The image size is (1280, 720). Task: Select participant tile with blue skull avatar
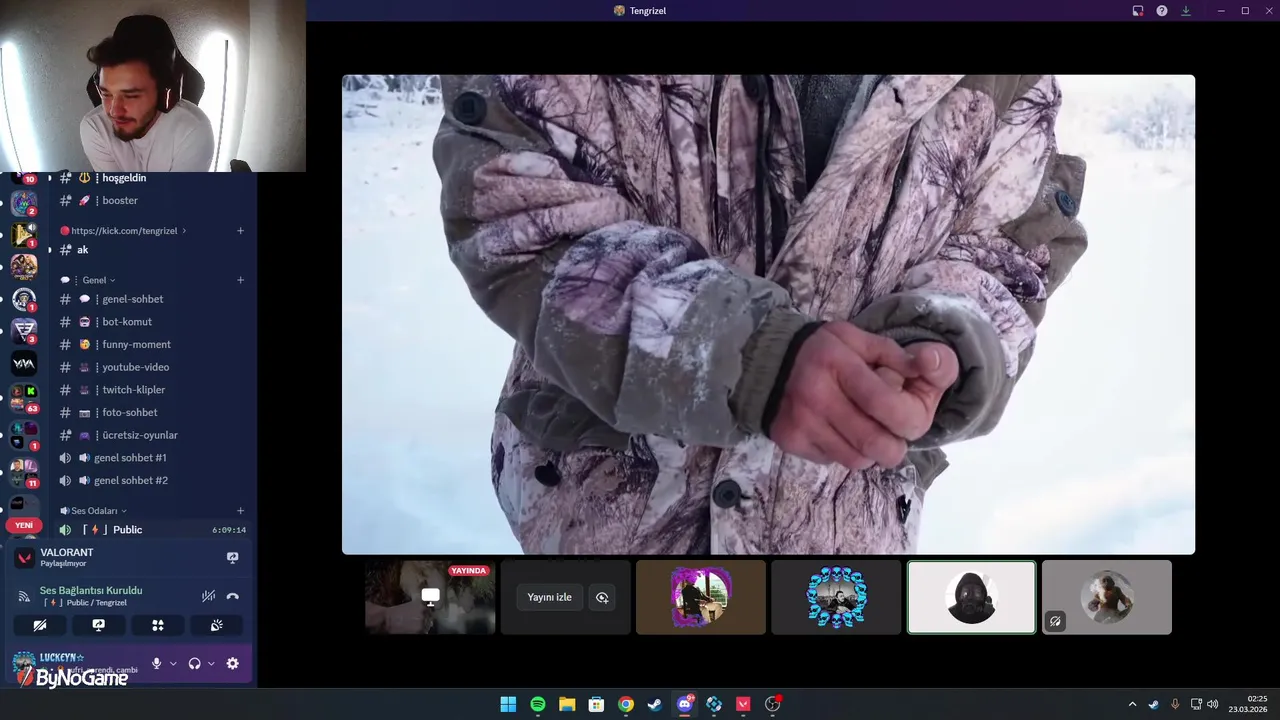pyautogui.click(x=836, y=597)
